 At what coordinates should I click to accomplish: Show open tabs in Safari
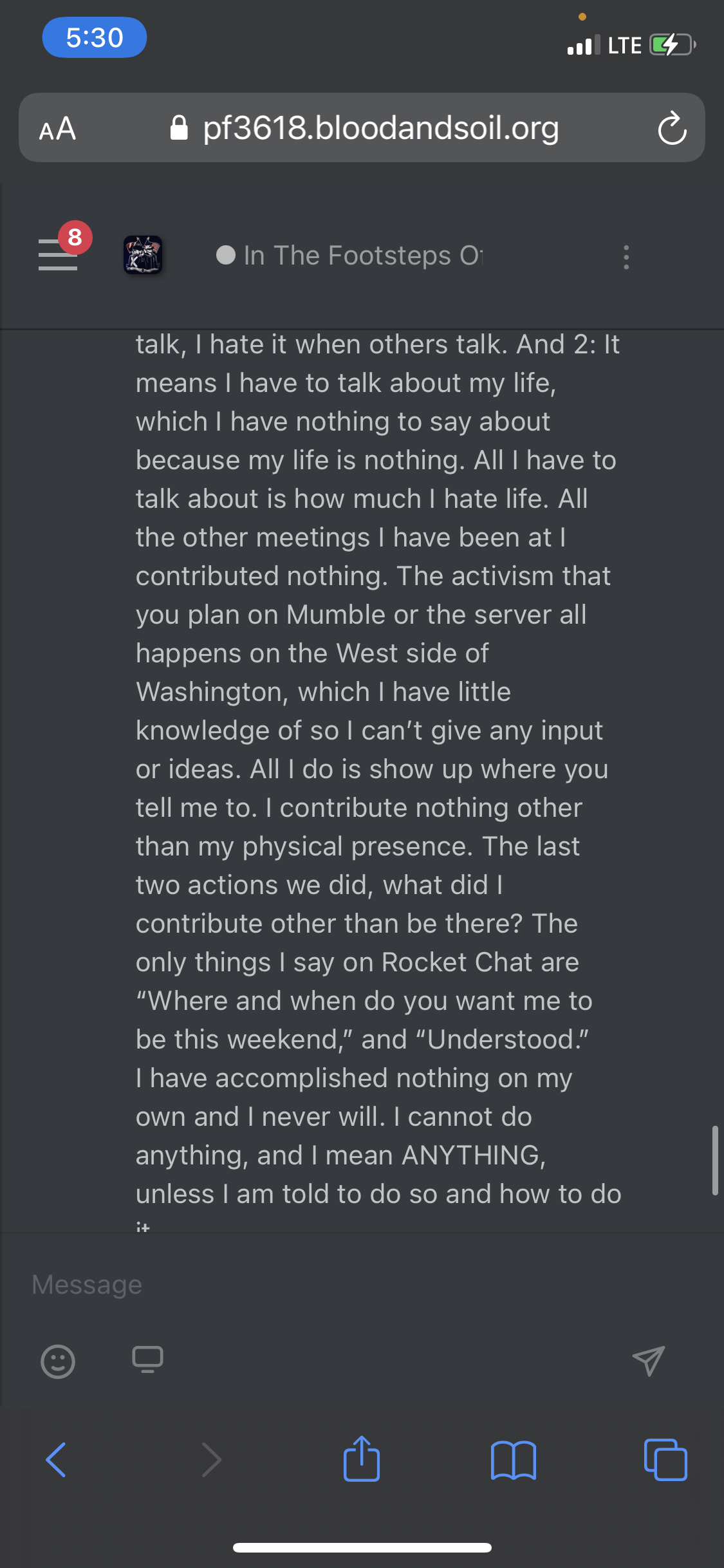(665, 1459)
